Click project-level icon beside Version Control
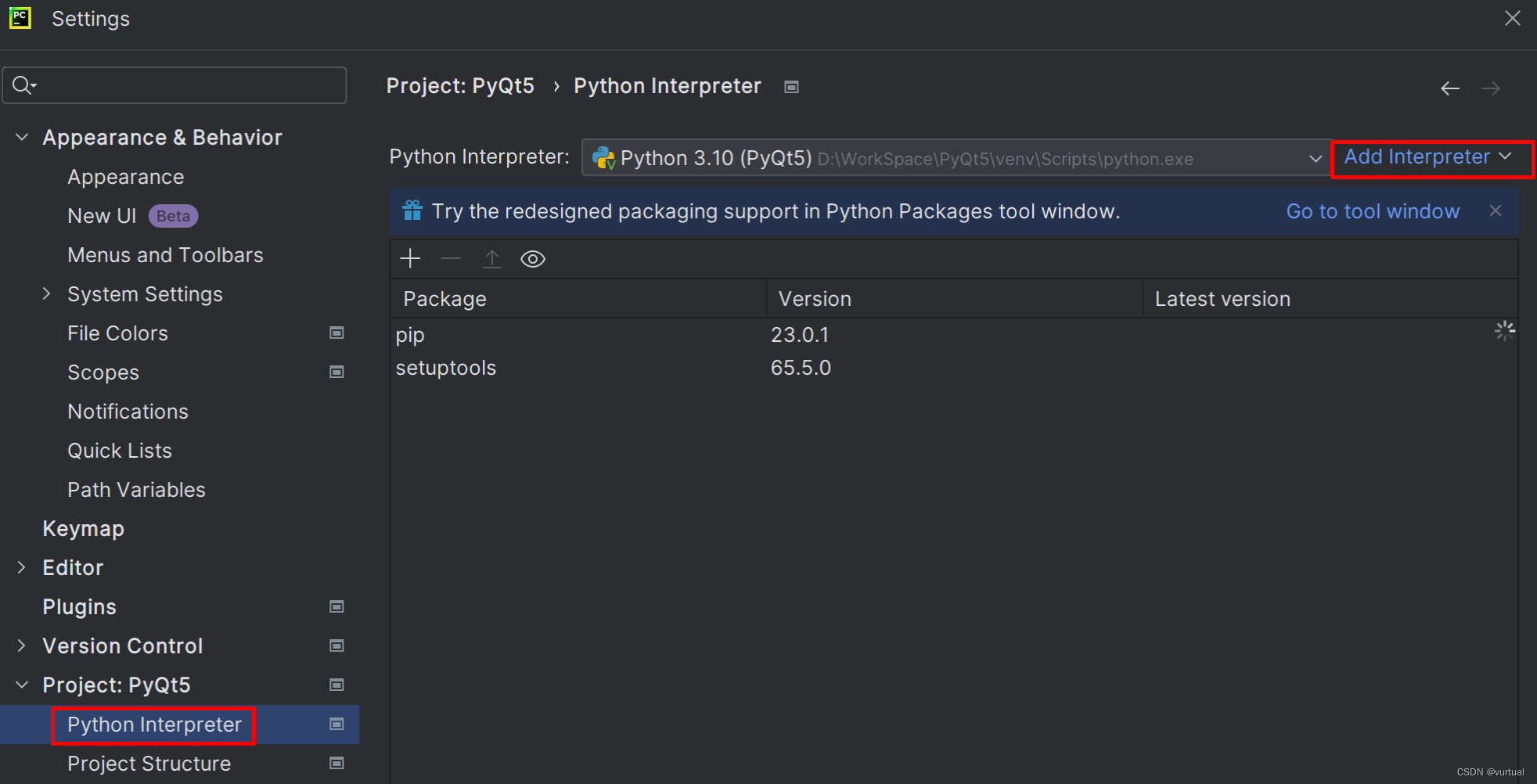Image resolution: width=1537 pixels, height=784 pixels. click(x=337, y=646)
